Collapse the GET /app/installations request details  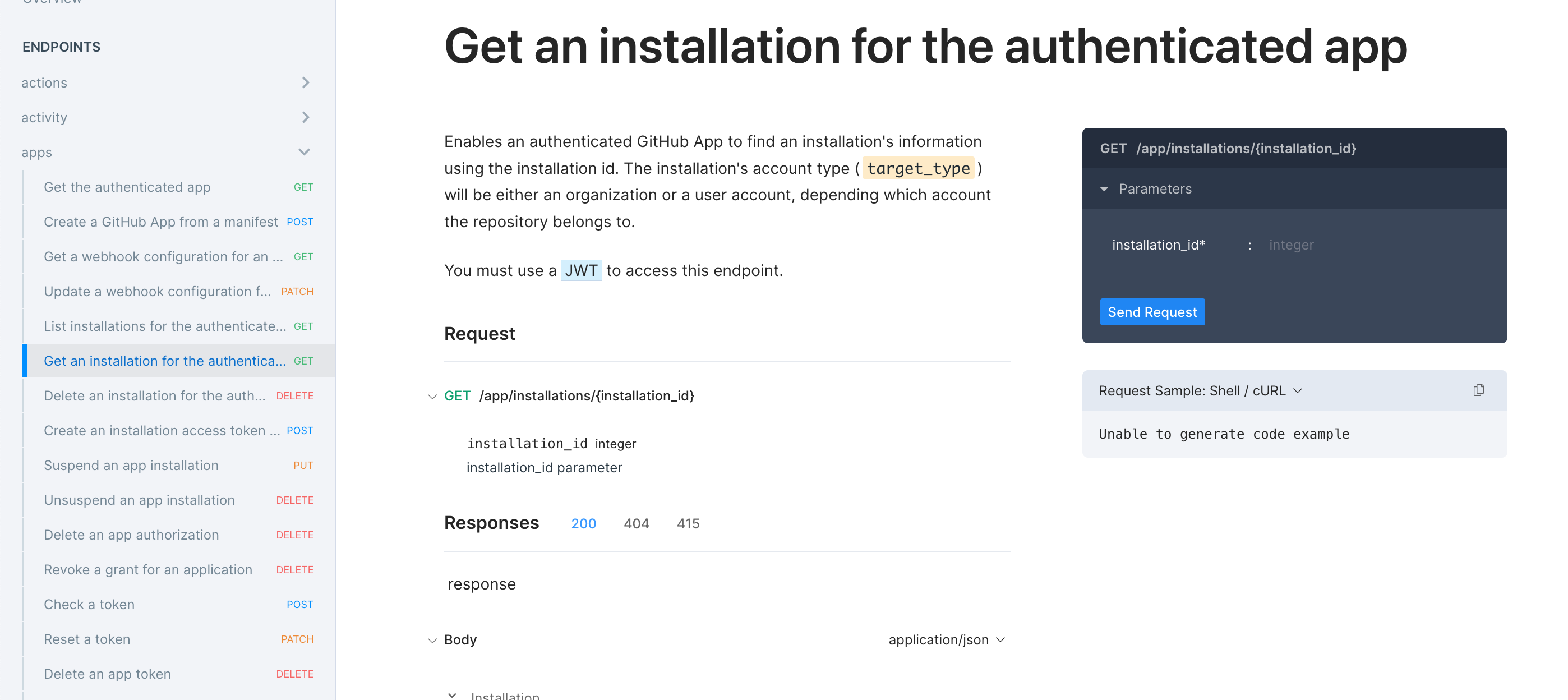tap(432, 395)
